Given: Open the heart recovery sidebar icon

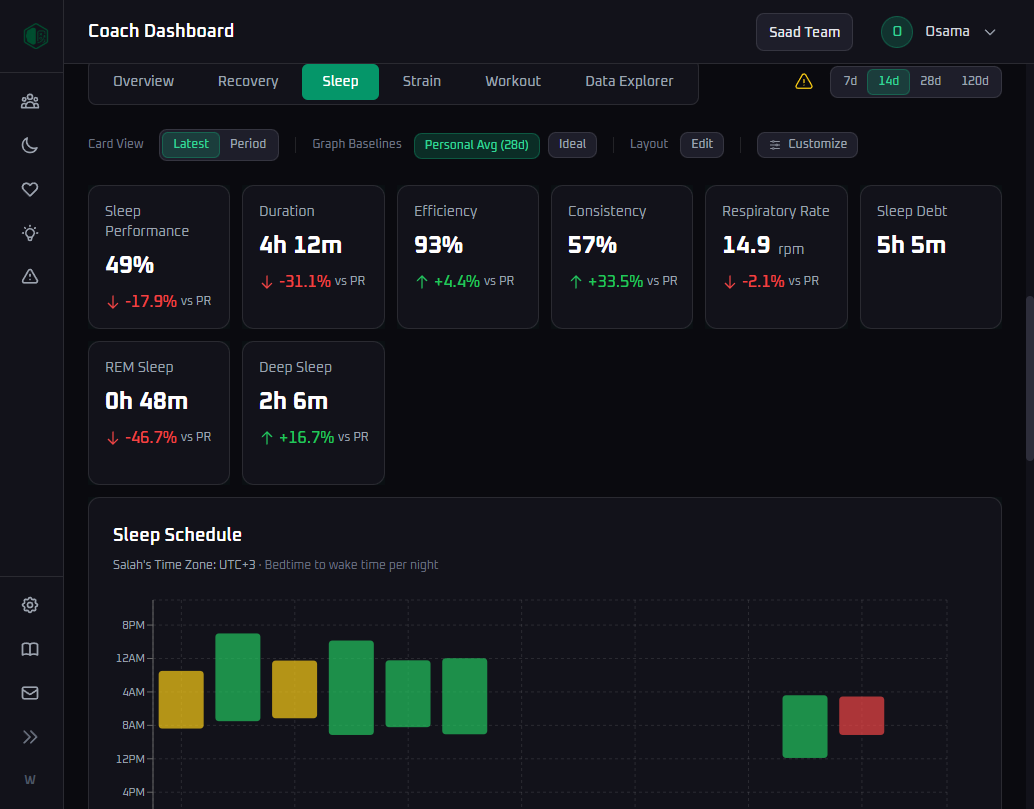Looking at the screenshot, I should 30,189.
